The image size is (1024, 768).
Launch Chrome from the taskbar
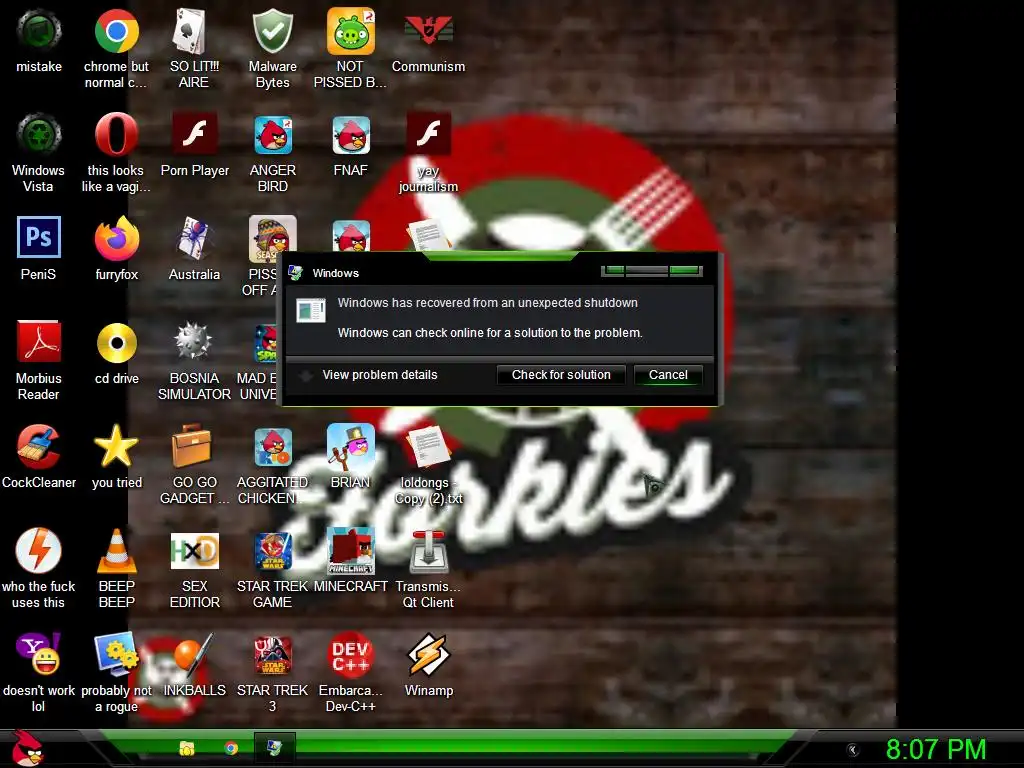tap(231, 748)
